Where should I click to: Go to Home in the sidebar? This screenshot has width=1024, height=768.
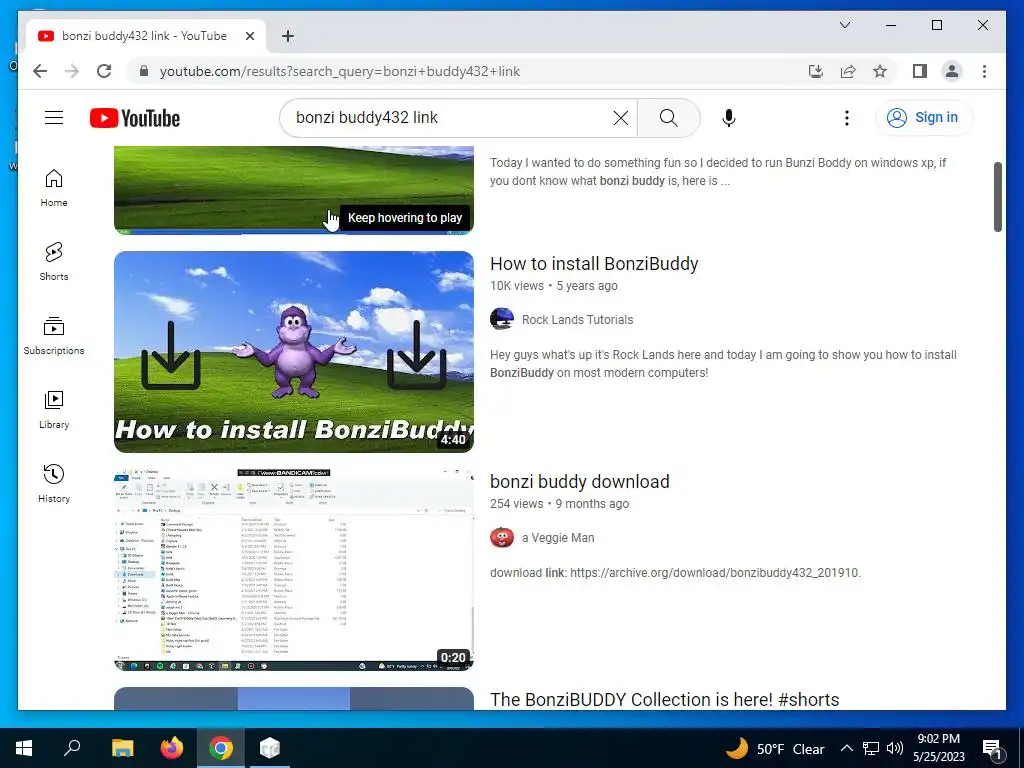pyautogui.click(x=54, y=188)
